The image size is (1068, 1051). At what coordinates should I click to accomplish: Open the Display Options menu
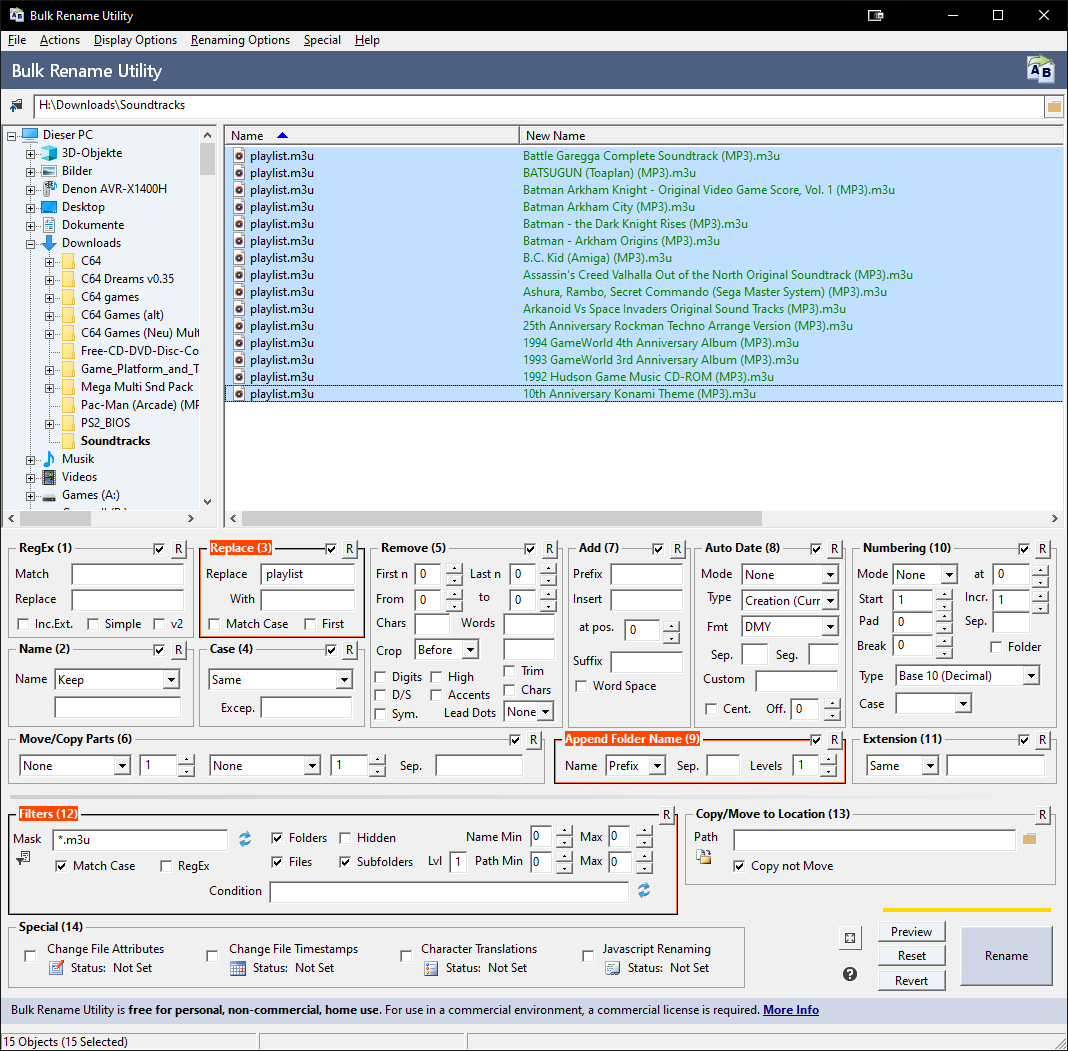pos(136,40)
